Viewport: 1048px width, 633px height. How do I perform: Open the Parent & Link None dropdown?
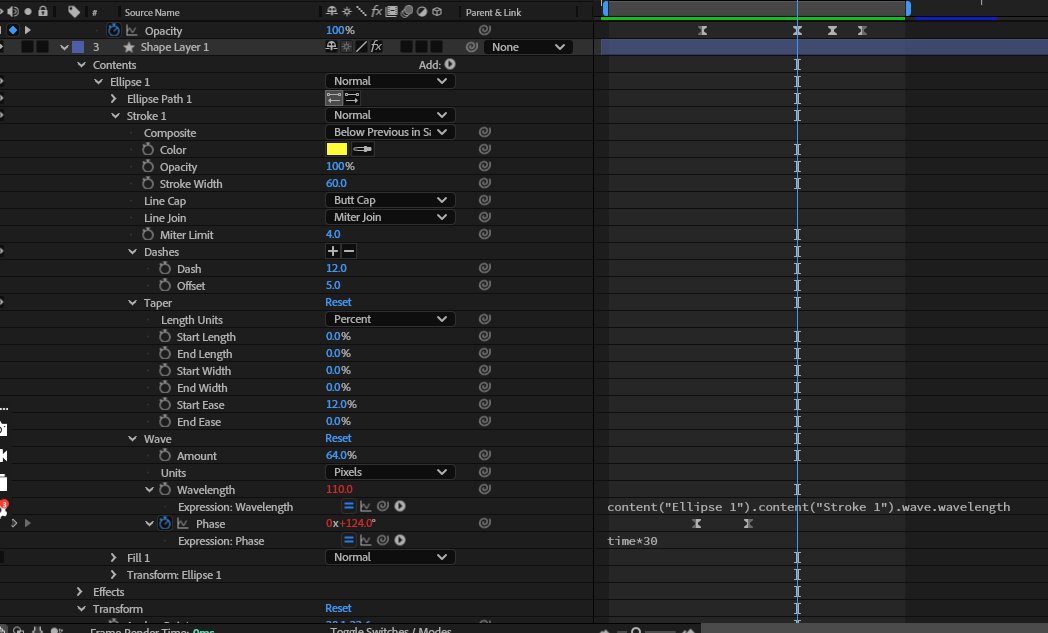(x=528, y=47)
